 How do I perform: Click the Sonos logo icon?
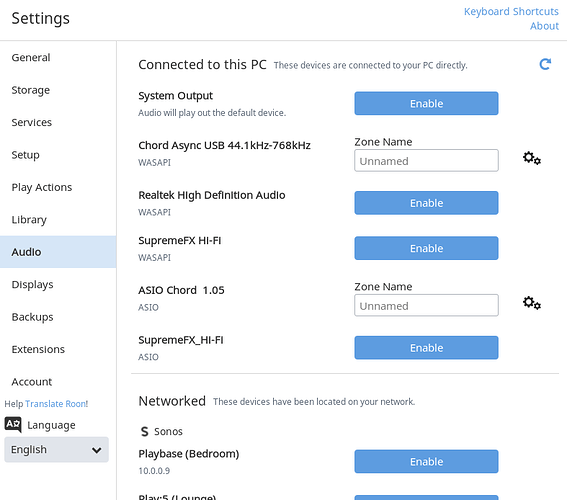[x=145, y=431]
